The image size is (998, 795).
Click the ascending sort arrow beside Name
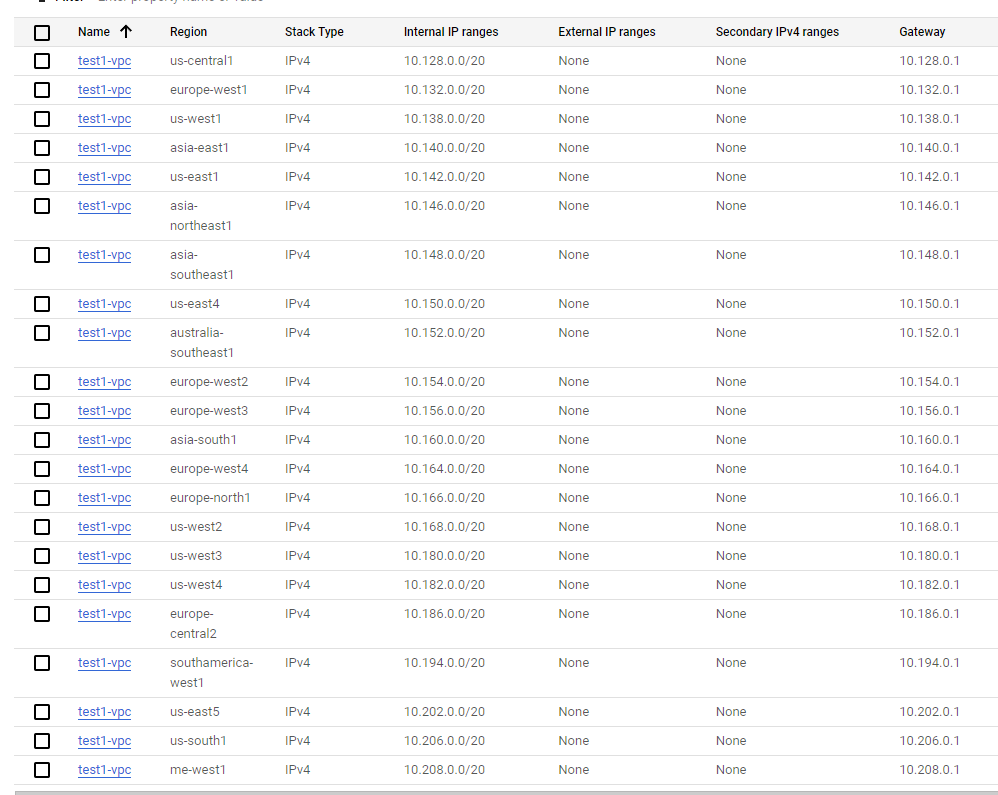124,32
